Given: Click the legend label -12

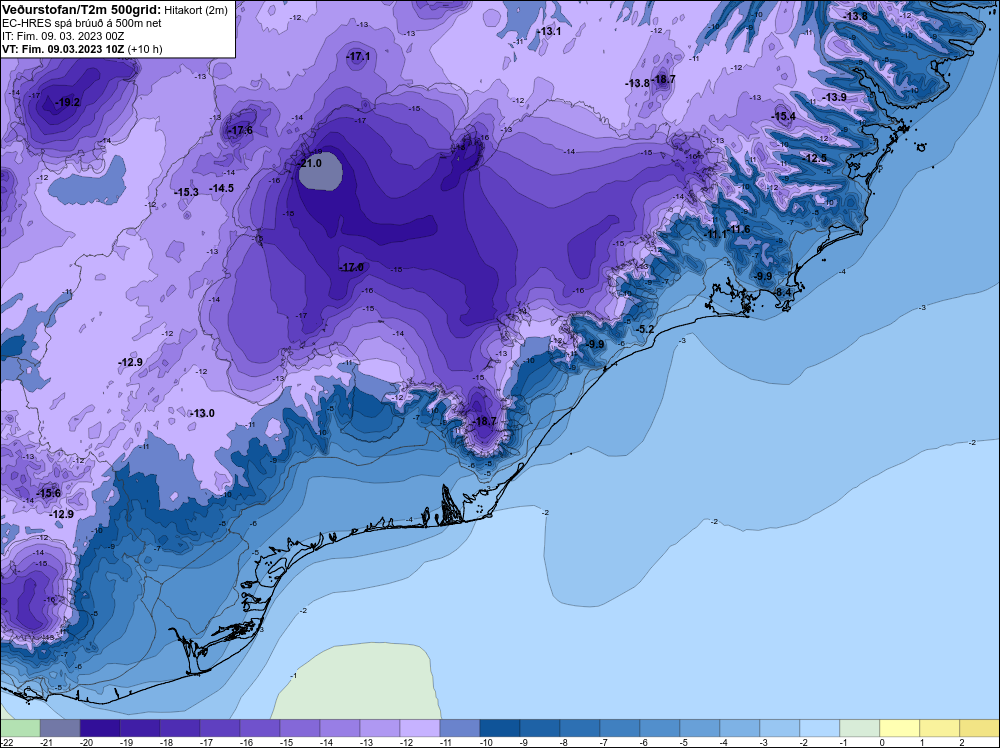Looking at the screenshot, I should pyautogui.click(x=406, y=742).
